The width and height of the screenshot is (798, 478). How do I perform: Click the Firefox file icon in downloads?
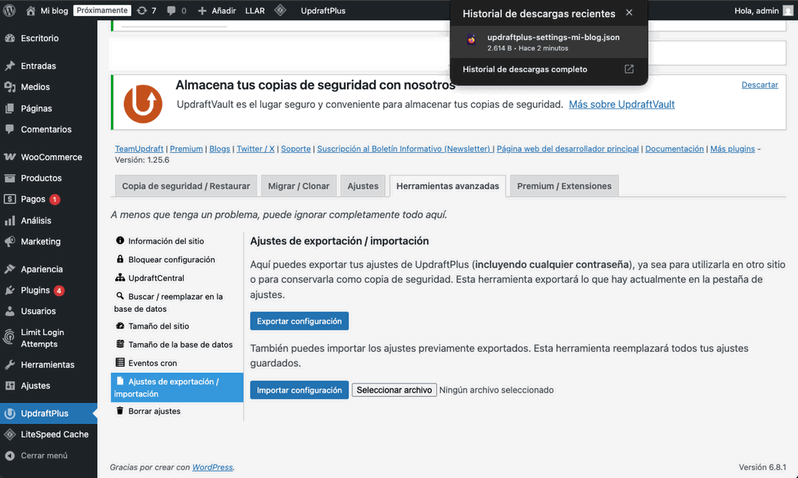471,39
